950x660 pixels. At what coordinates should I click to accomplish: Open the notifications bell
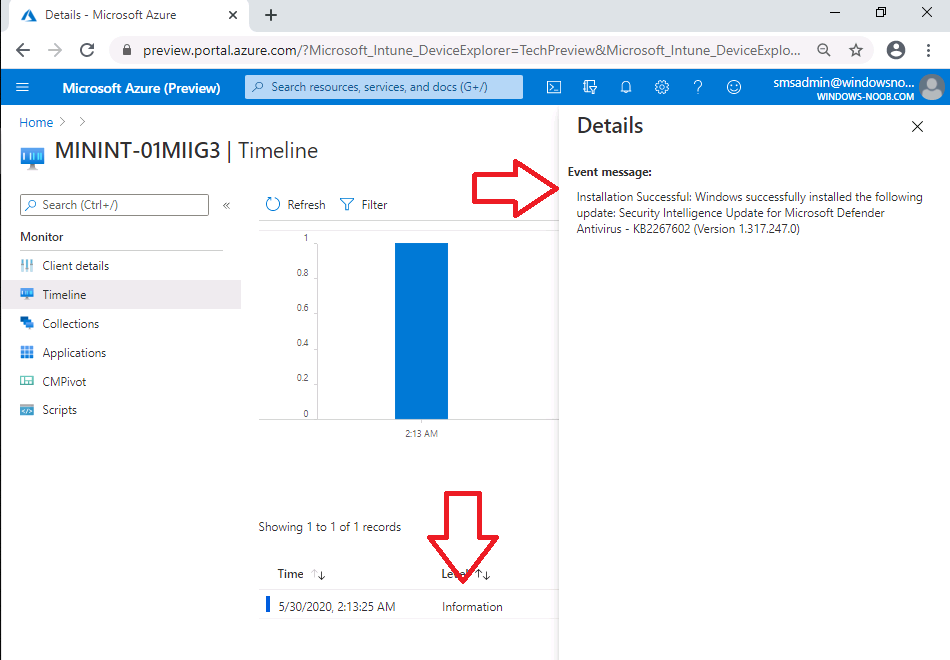pyautogui.click(x=626, y=87)
